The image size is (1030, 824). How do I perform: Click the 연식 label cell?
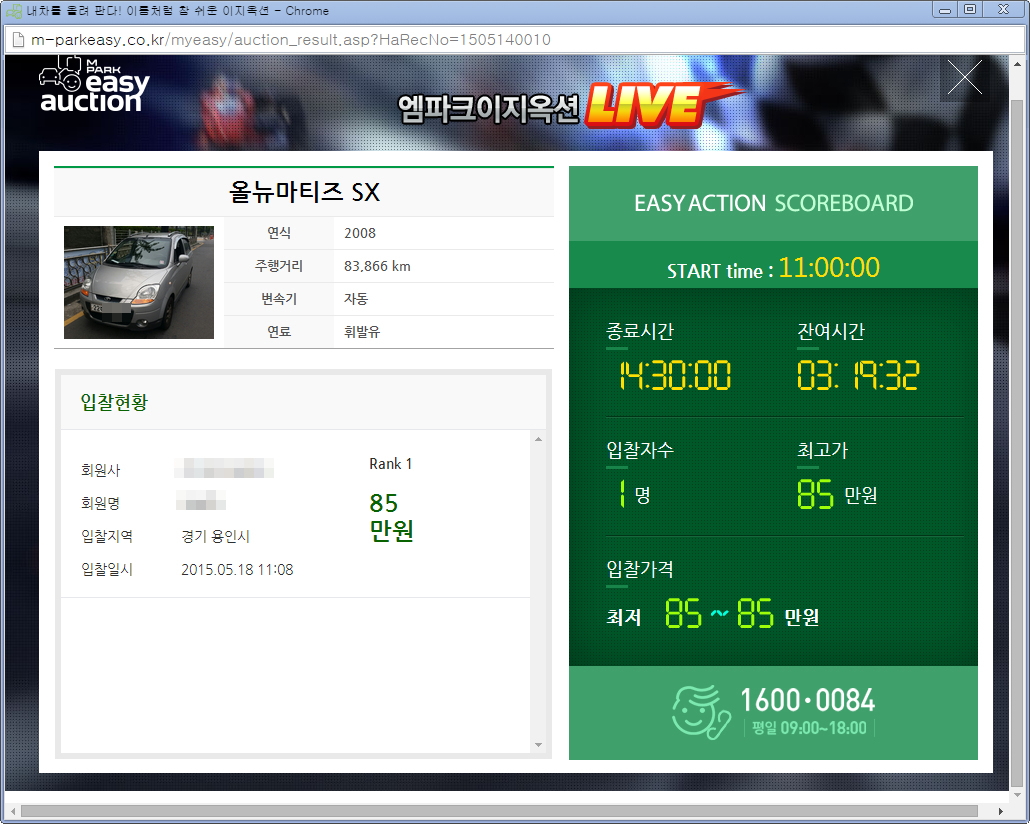[x=279, y=233]
